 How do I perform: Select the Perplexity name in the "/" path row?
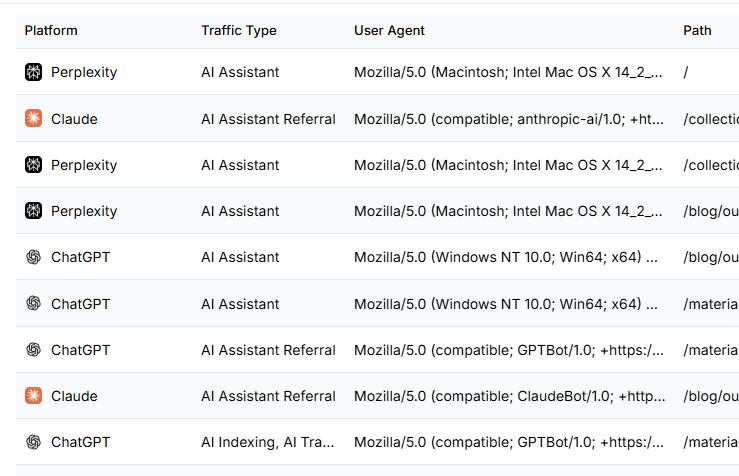[84, 73]
